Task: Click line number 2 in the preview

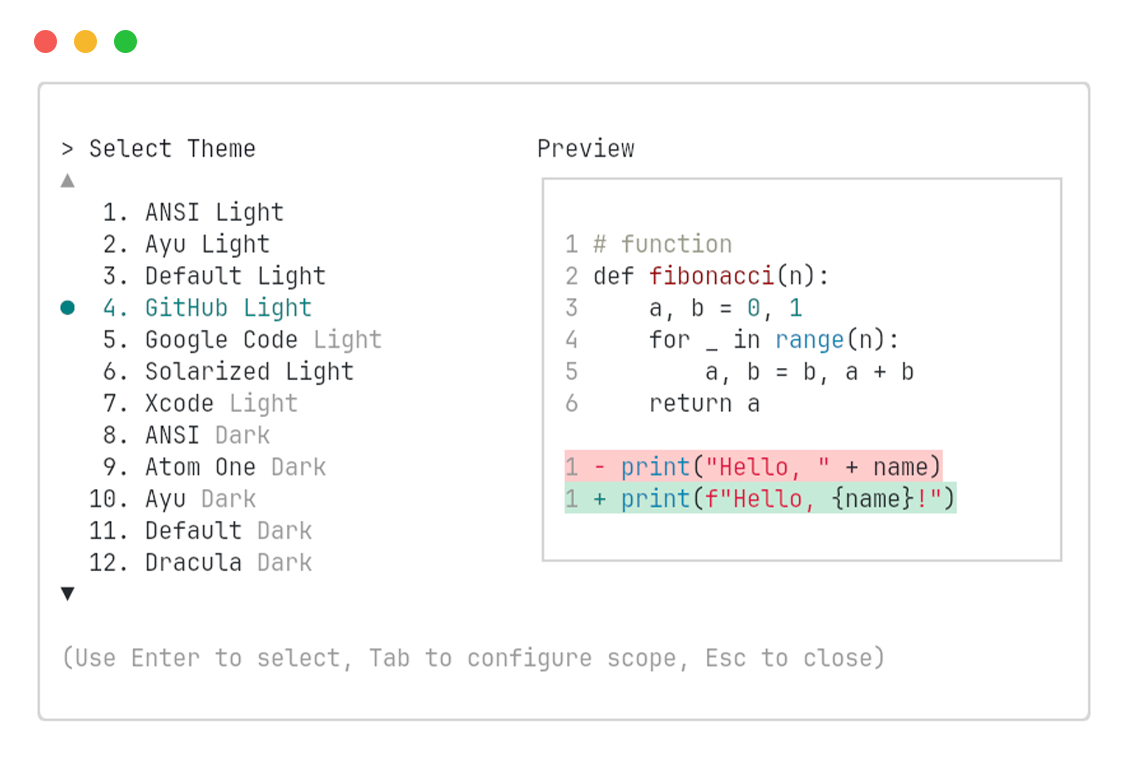Action: [x=571, y=275]
